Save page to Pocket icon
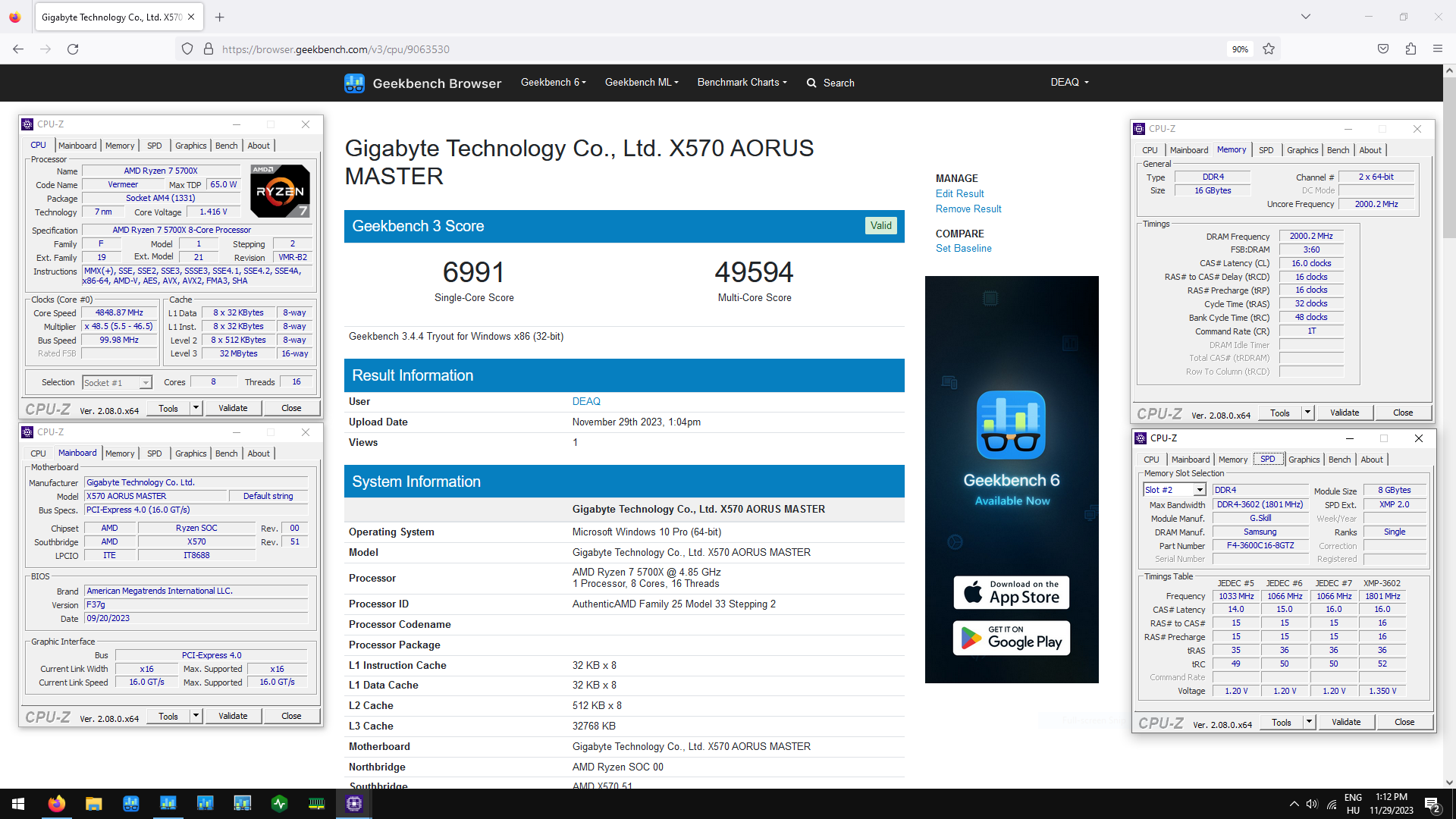 coord(1383,49)
